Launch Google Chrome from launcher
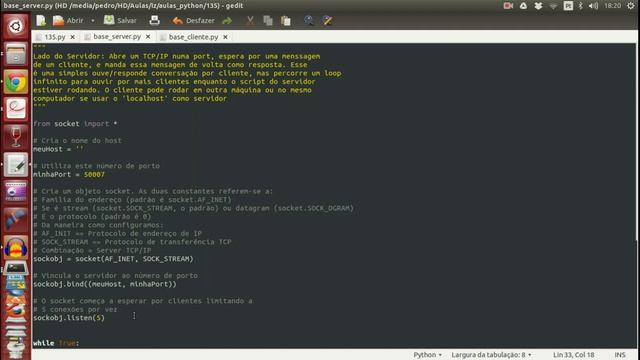 16,82
